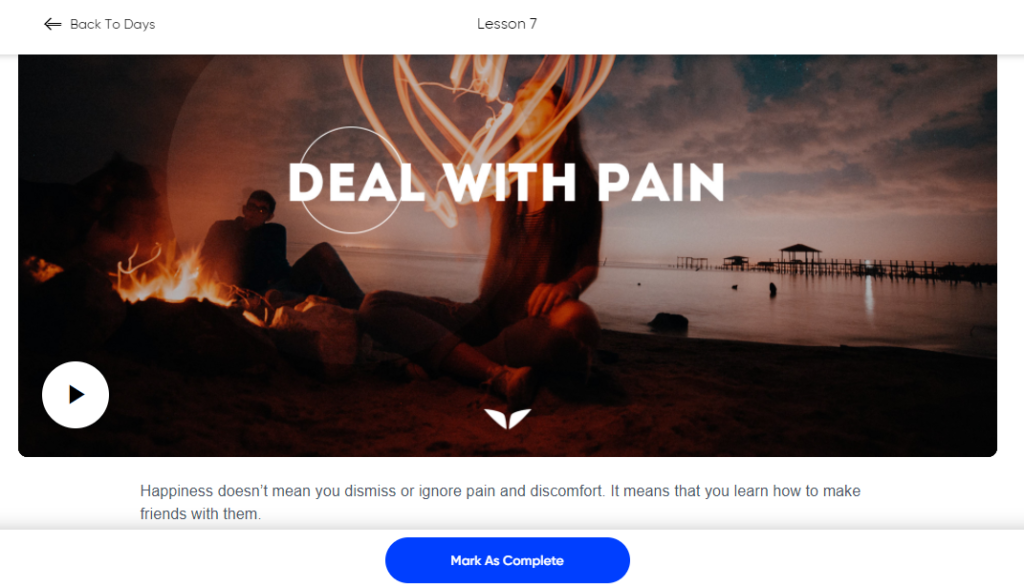Click the 'Happiness doesn't mean' description line
Viewport: 1024px width, 588px height.
[500, 491]
